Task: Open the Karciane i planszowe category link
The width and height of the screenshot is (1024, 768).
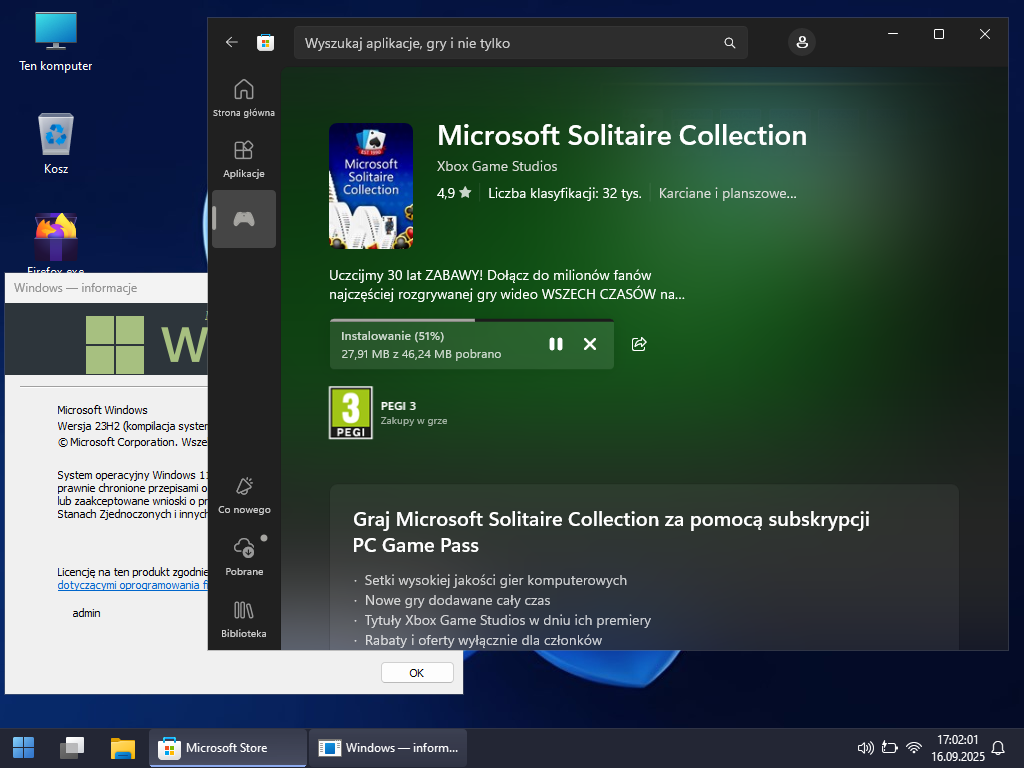Action: click(727, 193)
